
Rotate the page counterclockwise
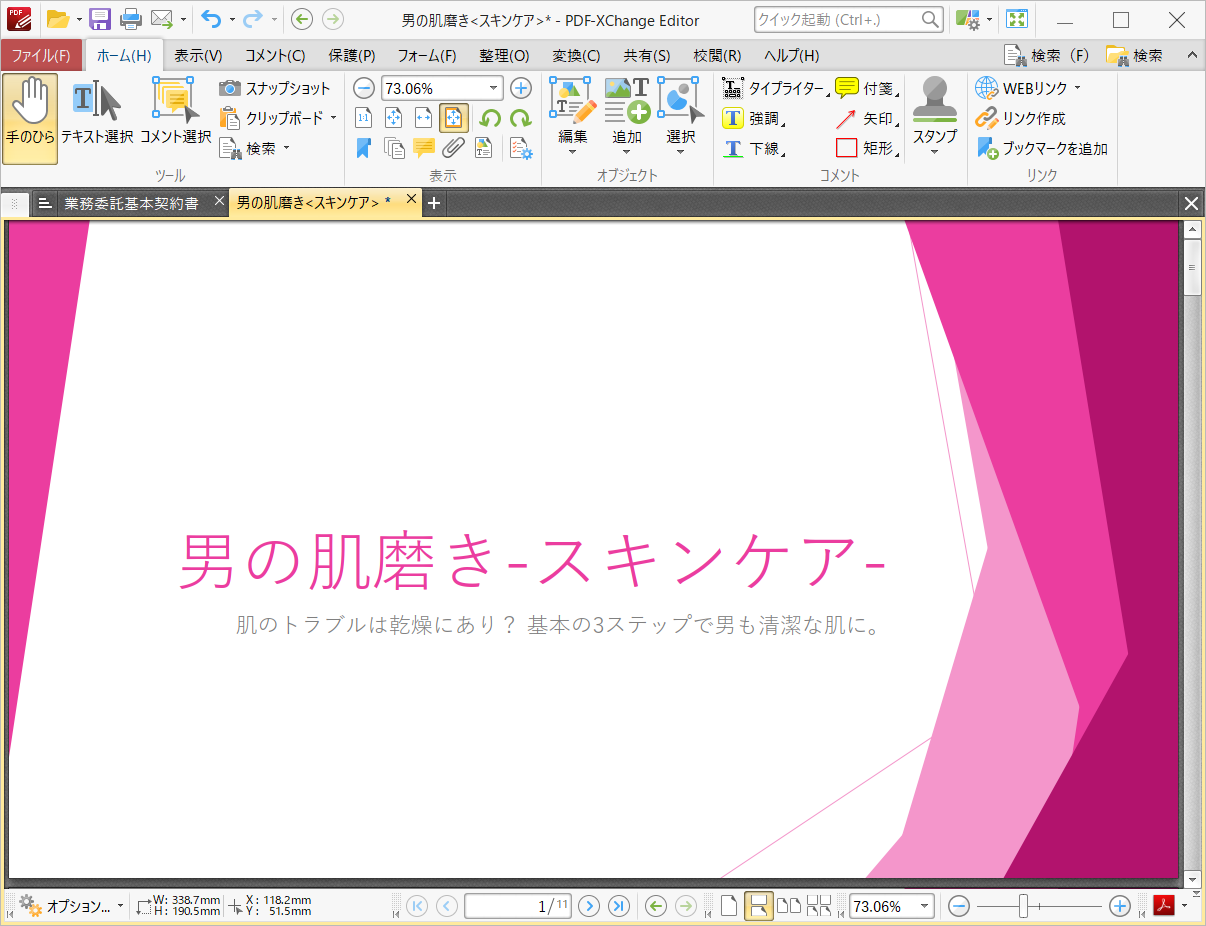490,117
